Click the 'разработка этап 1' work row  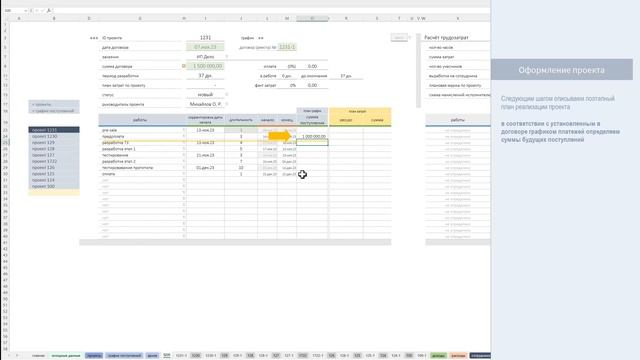coord(141,149)
